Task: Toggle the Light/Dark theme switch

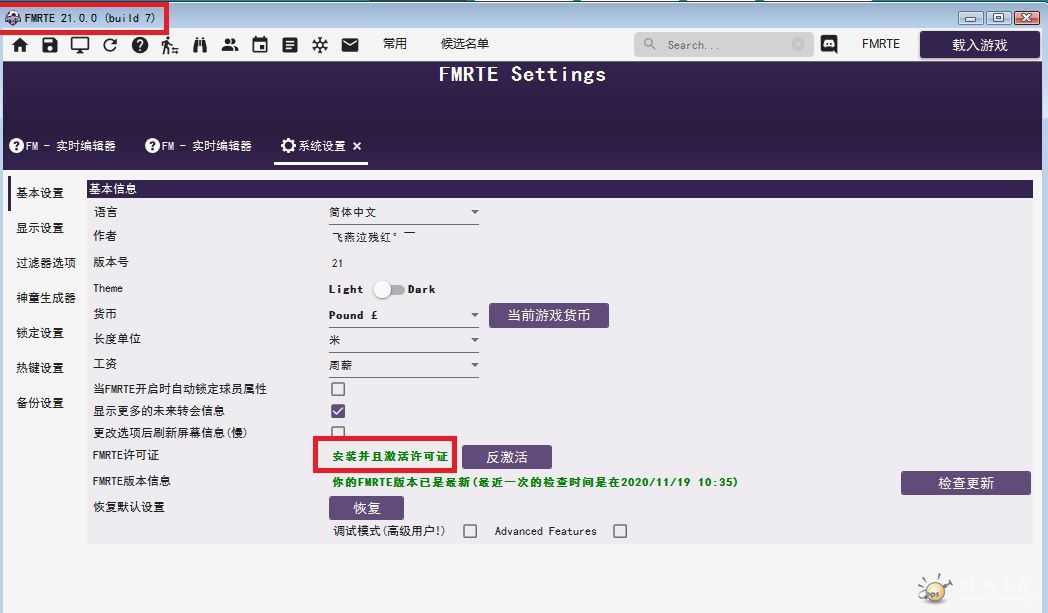Action: point(388,289)
